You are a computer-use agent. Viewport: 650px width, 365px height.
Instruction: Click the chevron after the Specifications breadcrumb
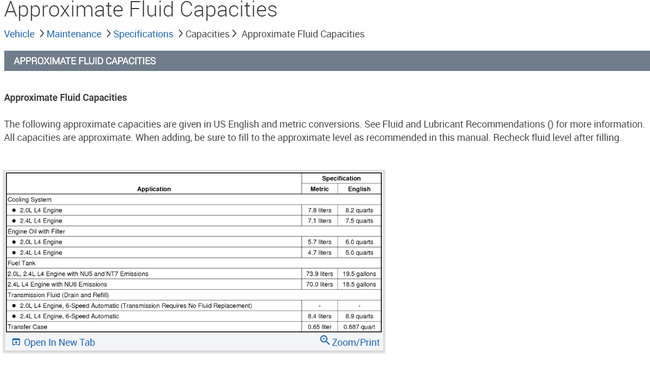point(180,34)
